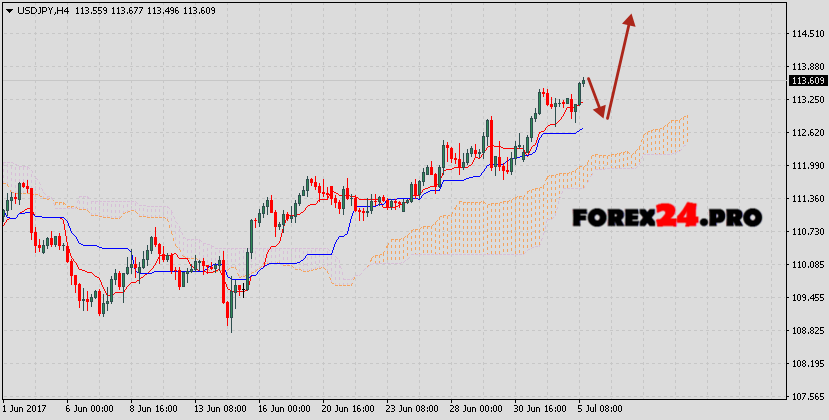Click the 107.565 bottom price label
829x420 pixels.
pyautogui.click(x=807, y=396)
